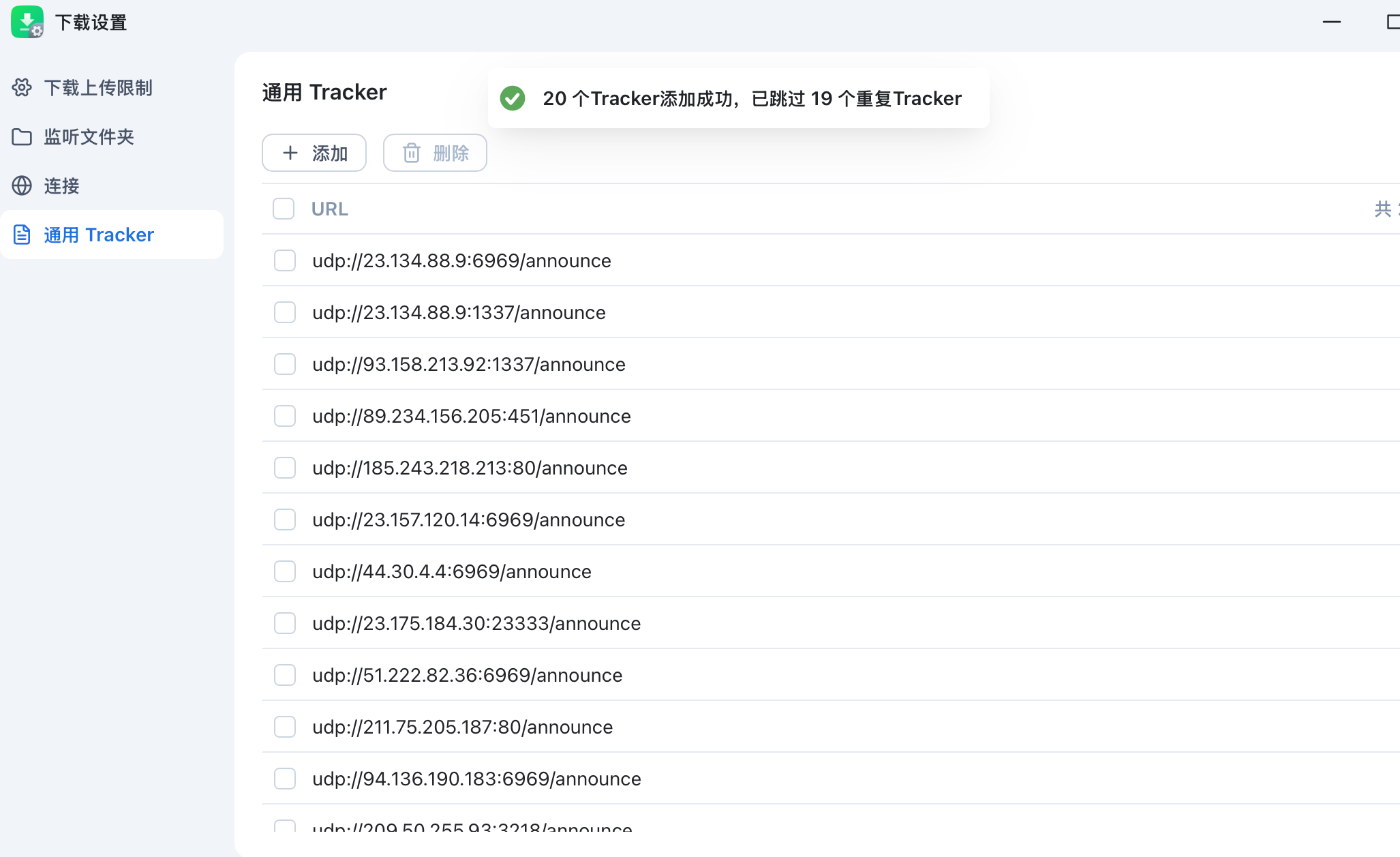Click the document icon beside 通用 Tracker
Image resolution: width=1400 pixels, height=857 pixels.
[x=22, y=235]
